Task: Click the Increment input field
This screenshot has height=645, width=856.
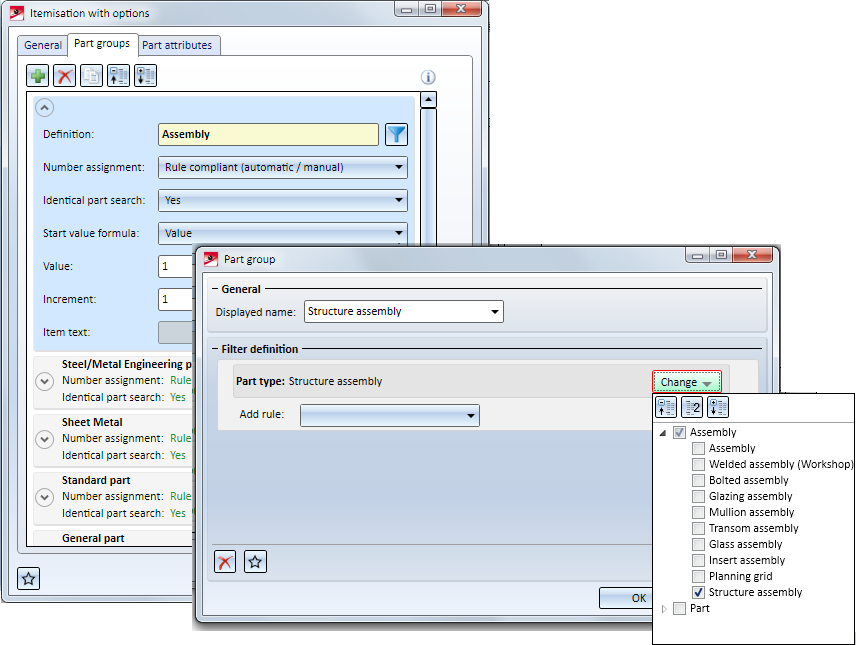Action: (176, 299)
